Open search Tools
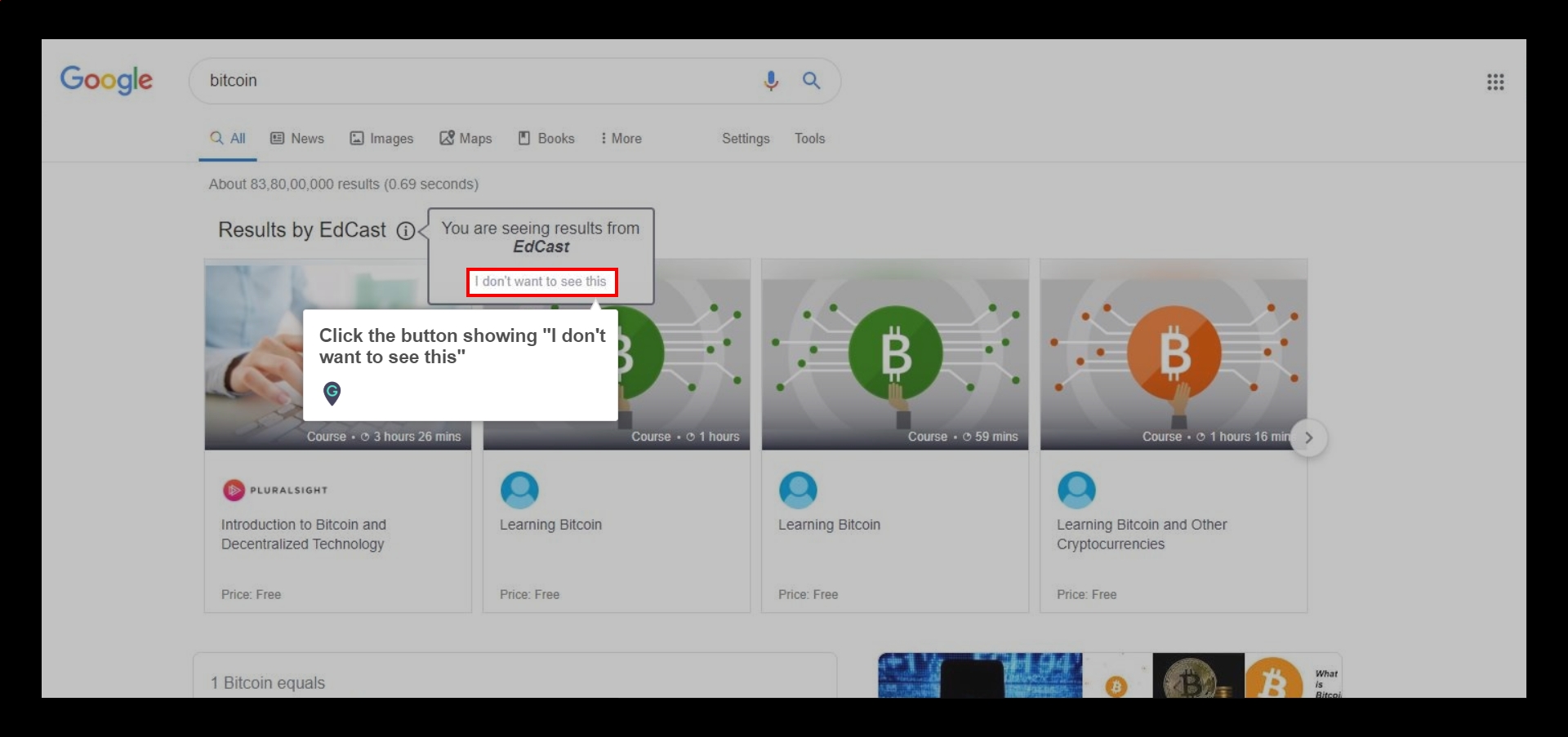The height and width of the screenshot is (737, 1568). coord(809,138)
